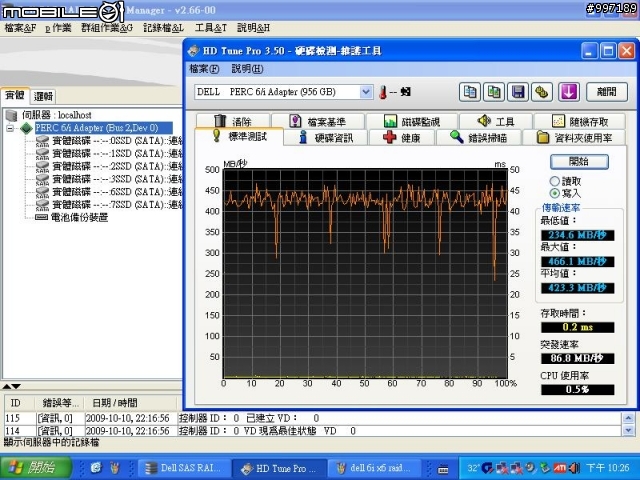Open the DELL PERC 6/i drive dropdown

pyautogui.click(x=366, y=92)
